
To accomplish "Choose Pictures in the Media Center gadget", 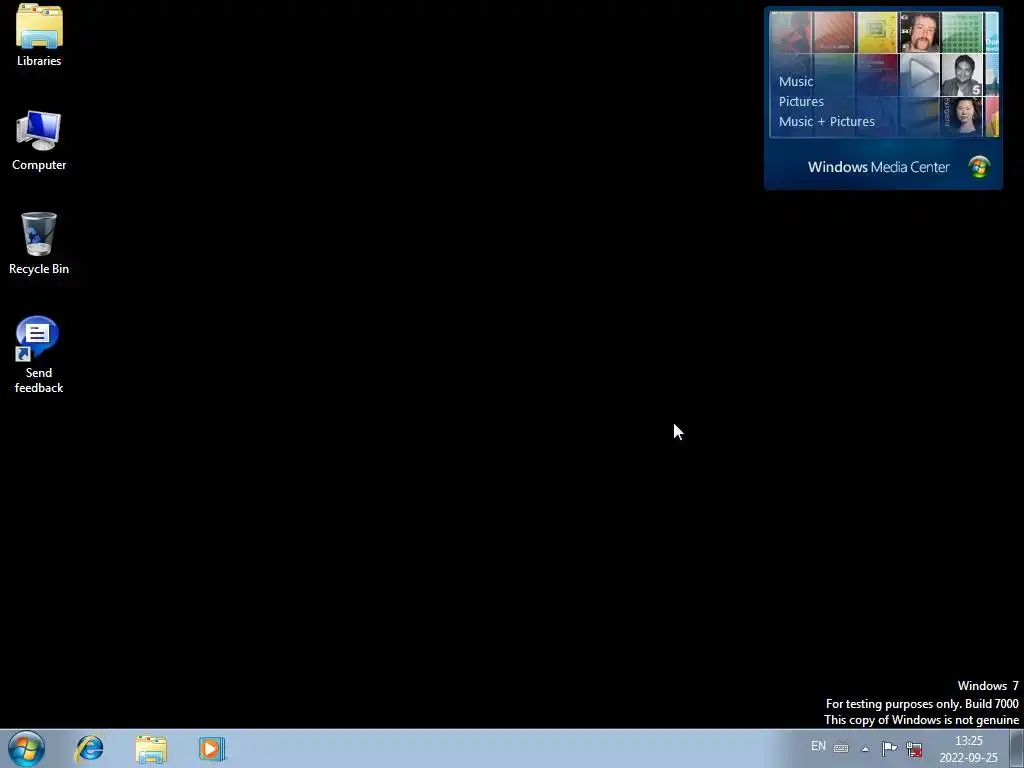I will click(801, 102).
